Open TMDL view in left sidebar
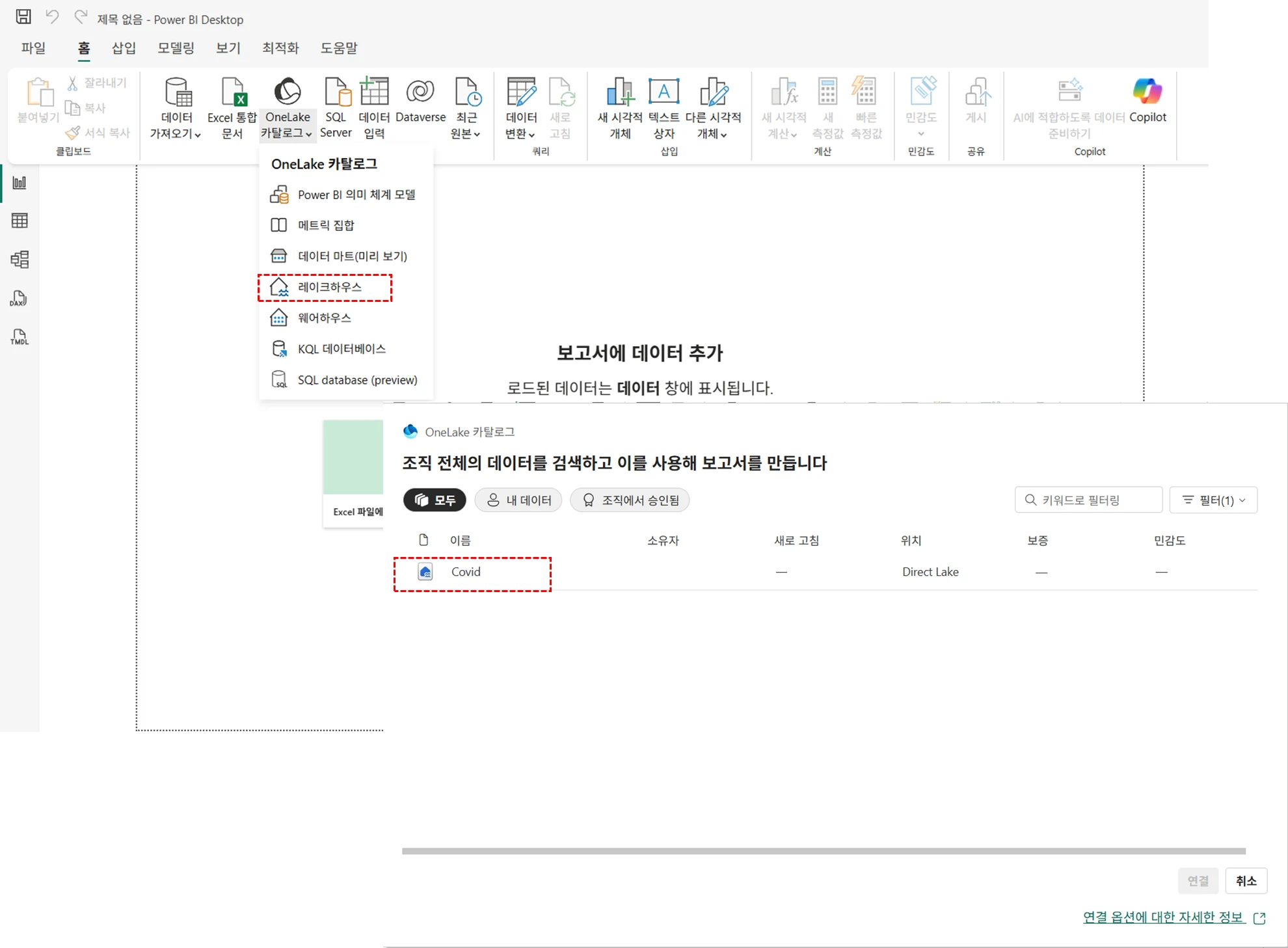 tap(20, 337)
